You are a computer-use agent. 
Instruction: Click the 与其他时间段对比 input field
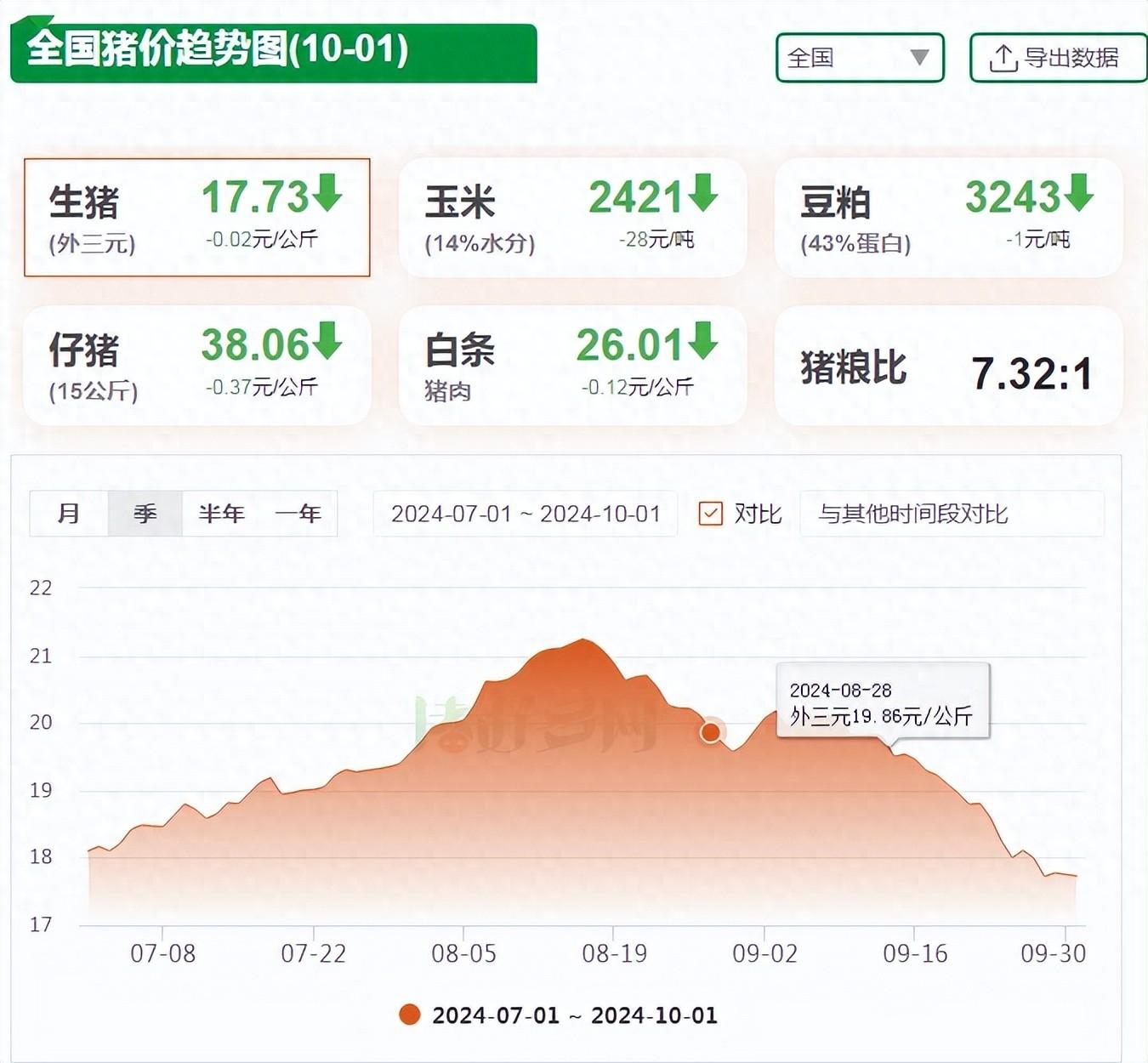[952, 514]
